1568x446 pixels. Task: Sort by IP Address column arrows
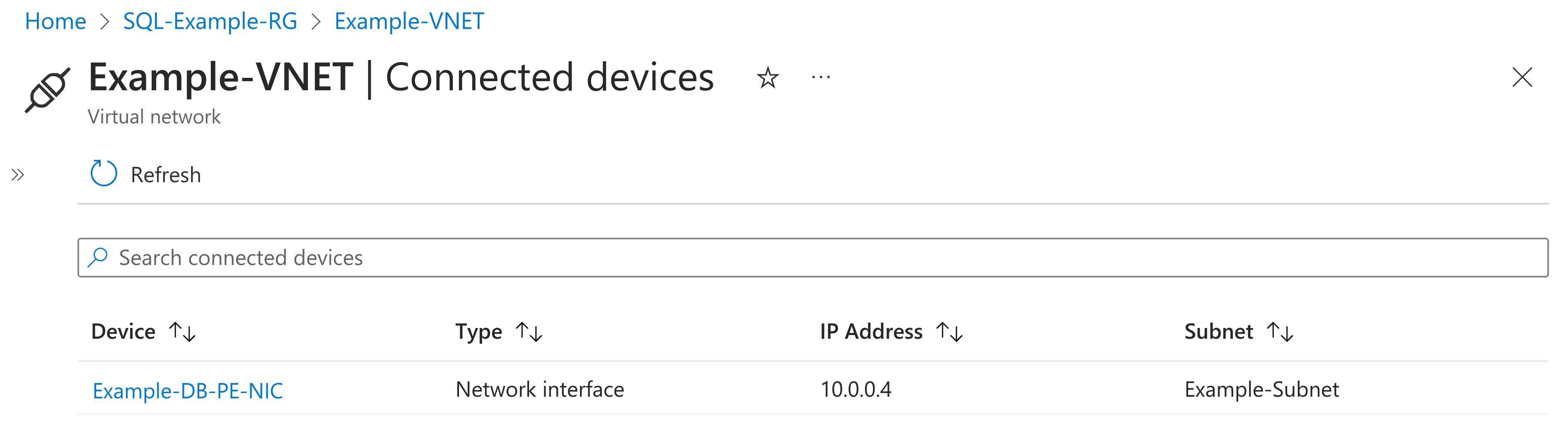(949, 332)
